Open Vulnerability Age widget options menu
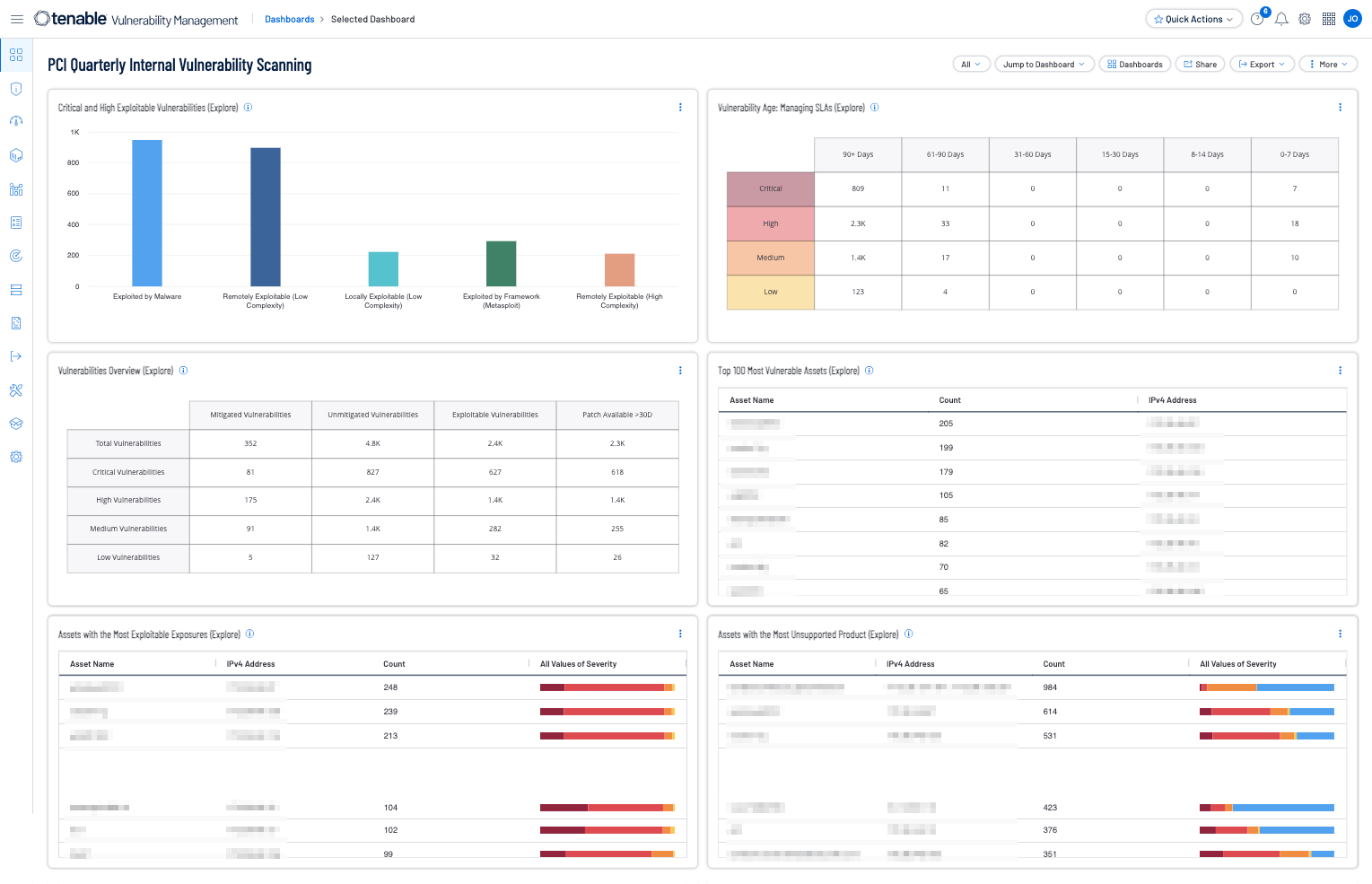The width and height of the screenshot is (1372, 884). 1341,107
